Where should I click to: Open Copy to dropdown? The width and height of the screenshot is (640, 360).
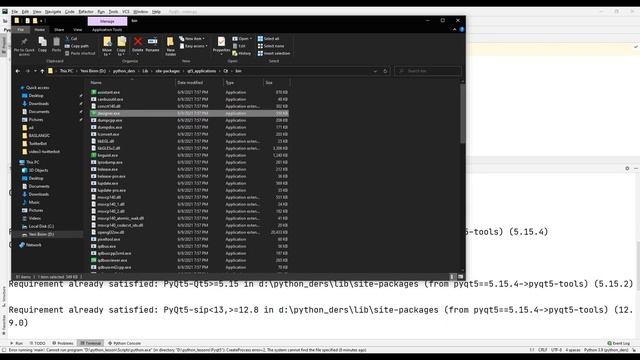[122, 46]
